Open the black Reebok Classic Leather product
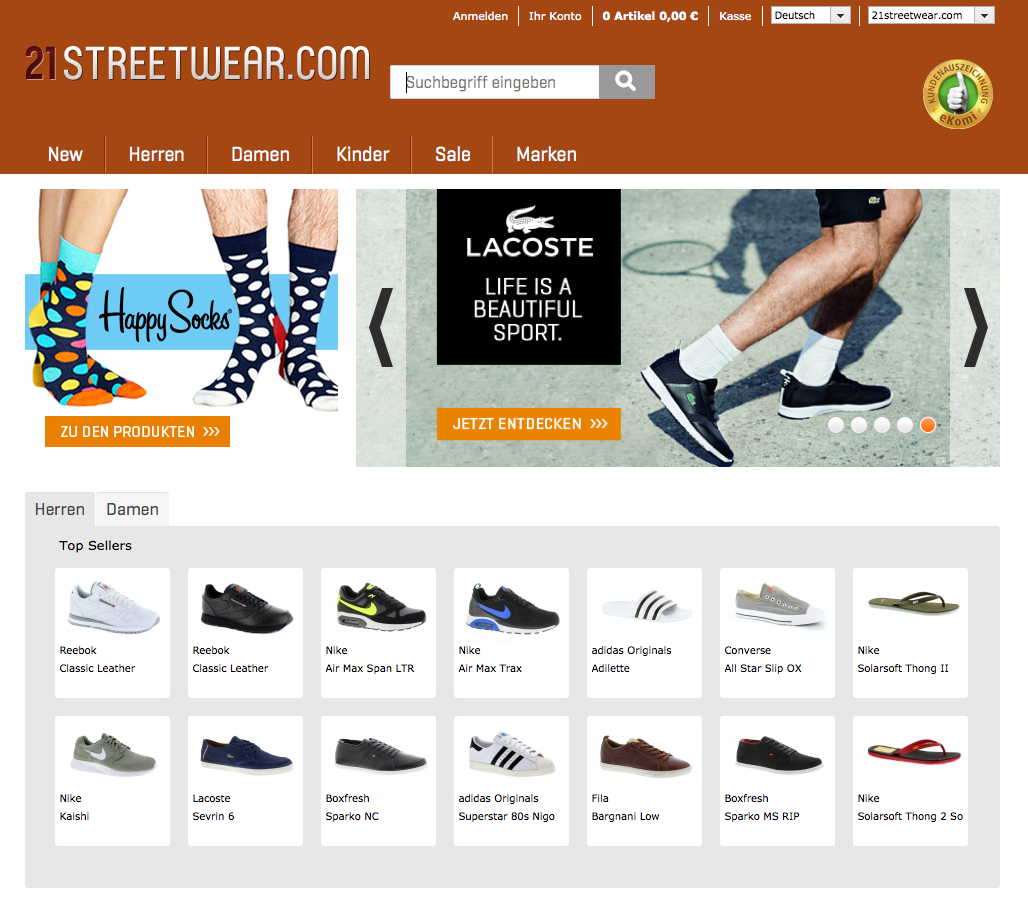The image size is (1028, 909). point(245,633)
